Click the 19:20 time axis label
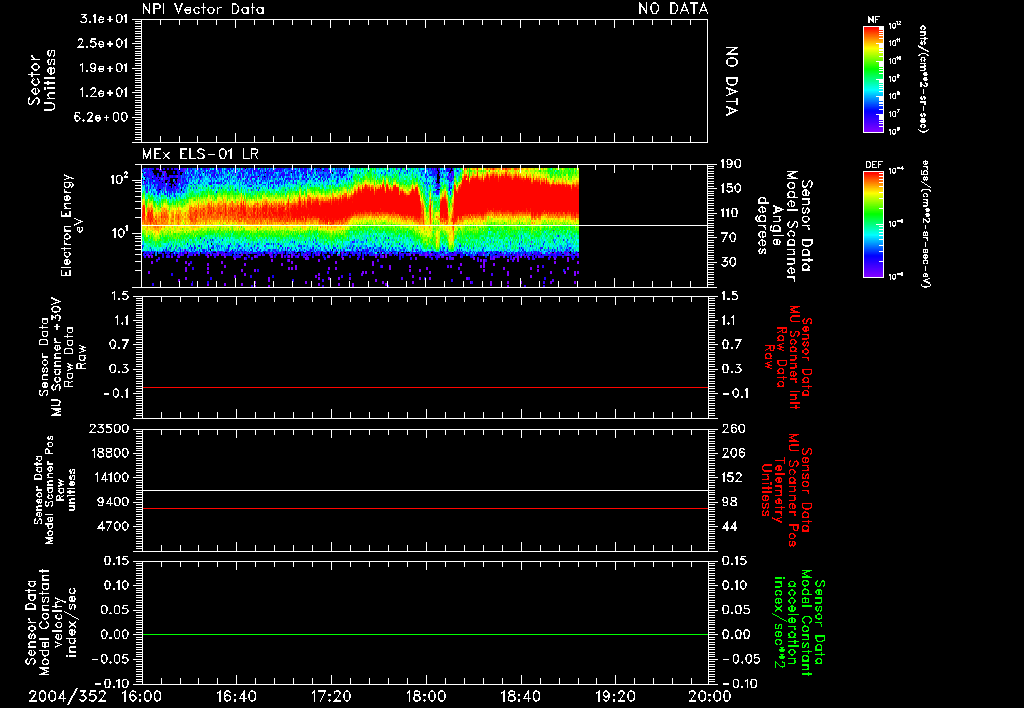1024x708 pixels. pos(615,696)
